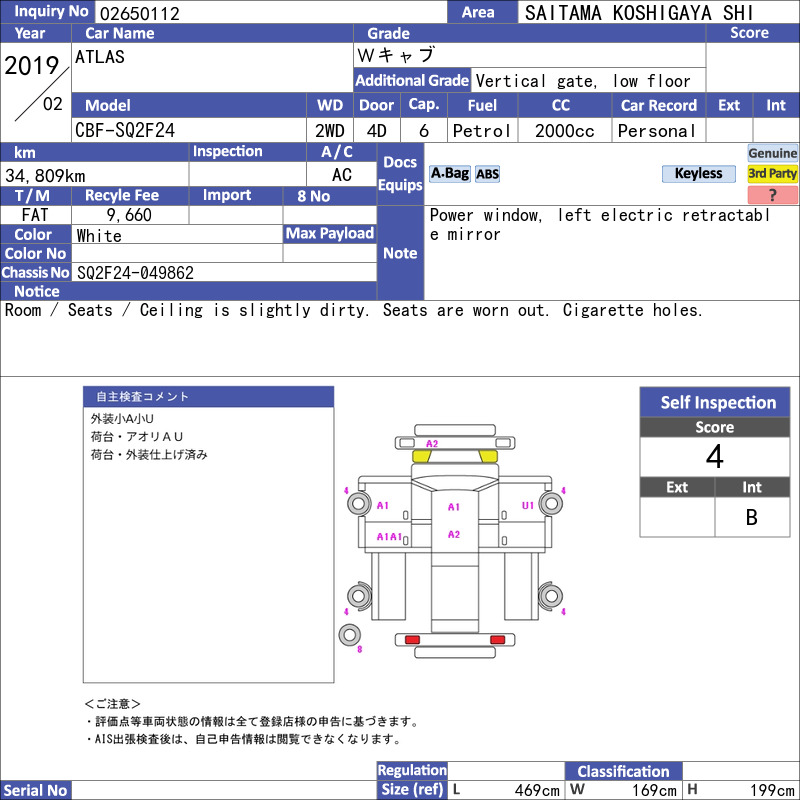Viewport: 800px width, 800px height.
Task: Click the AC air conditioning value
Action: click(x=342, y=175)
